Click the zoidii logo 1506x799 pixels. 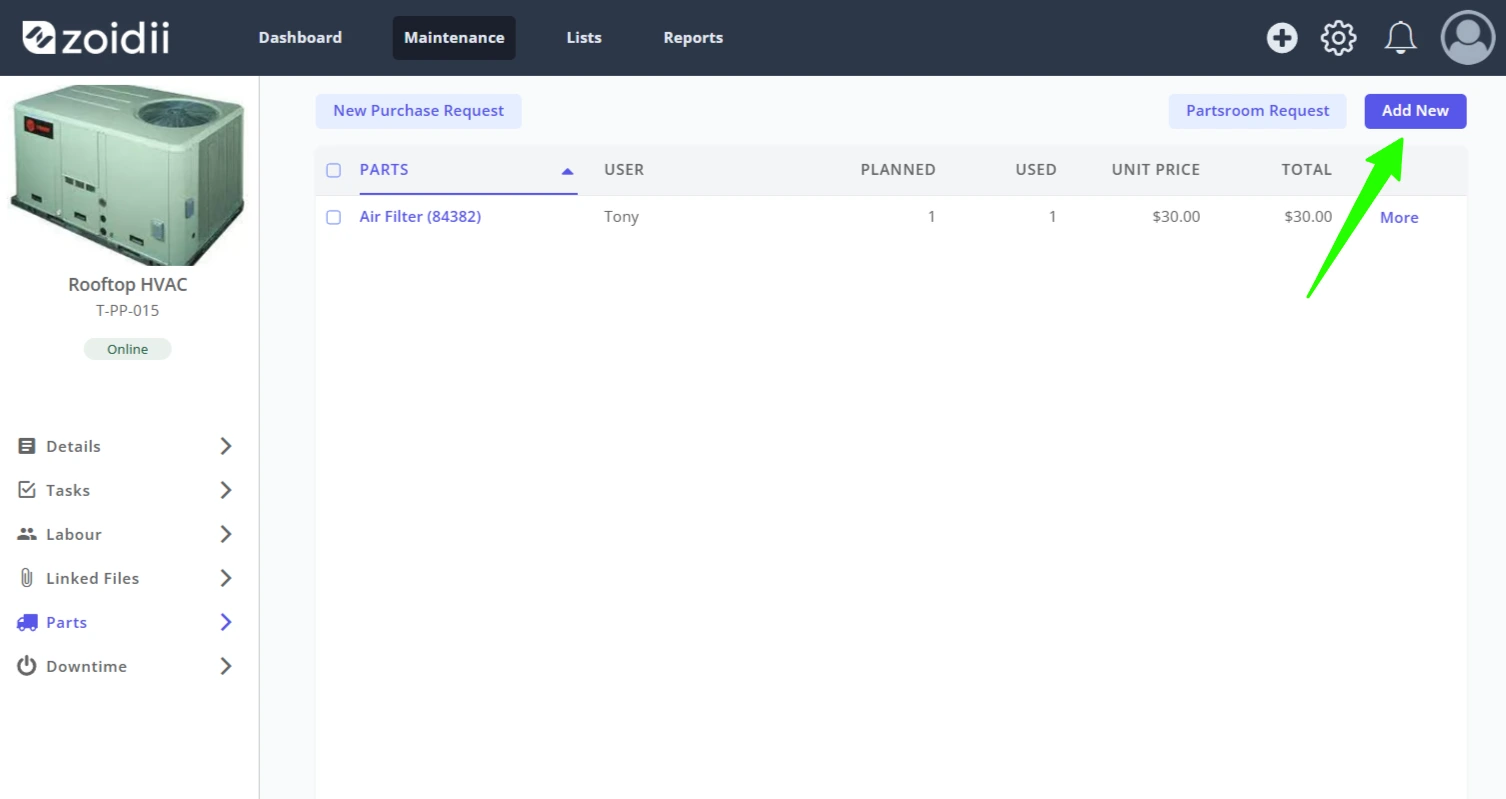(96, 38)
